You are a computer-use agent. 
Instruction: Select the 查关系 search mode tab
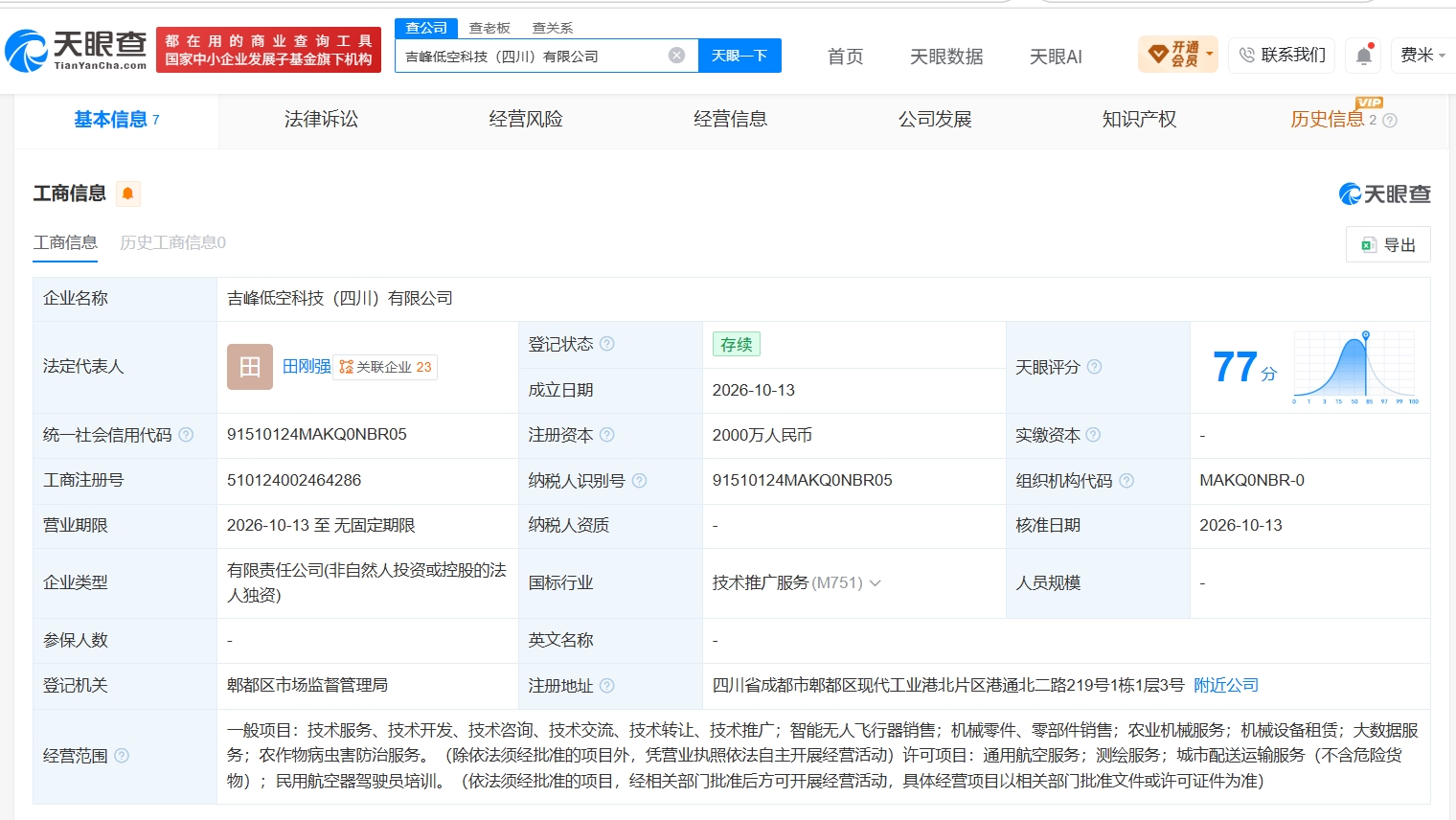(x=553, y=28)
